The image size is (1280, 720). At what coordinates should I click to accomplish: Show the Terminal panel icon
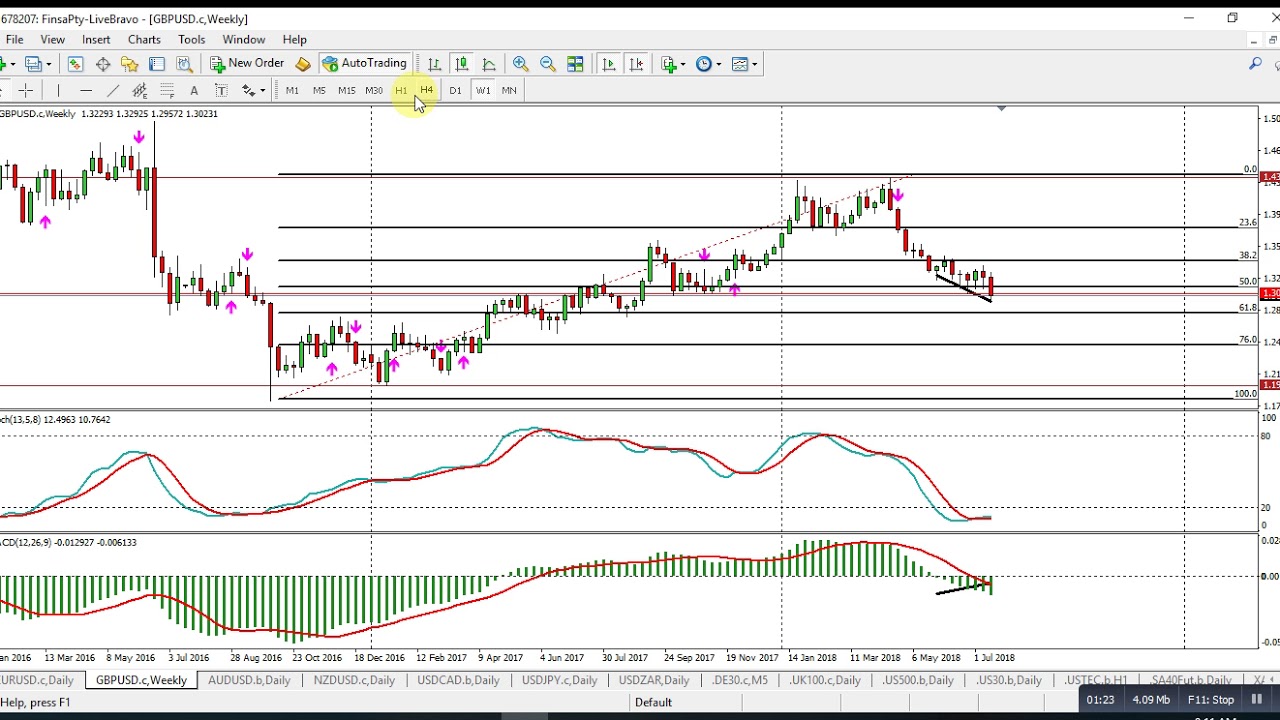click(x=157, y=64)
